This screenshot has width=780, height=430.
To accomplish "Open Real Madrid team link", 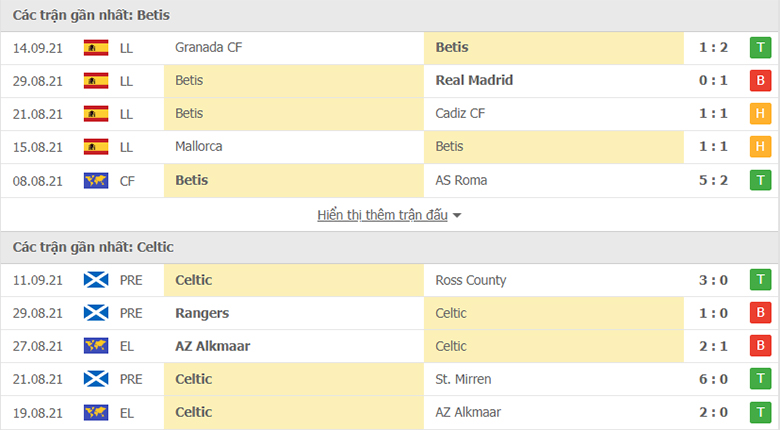I will tap(474, 80).
